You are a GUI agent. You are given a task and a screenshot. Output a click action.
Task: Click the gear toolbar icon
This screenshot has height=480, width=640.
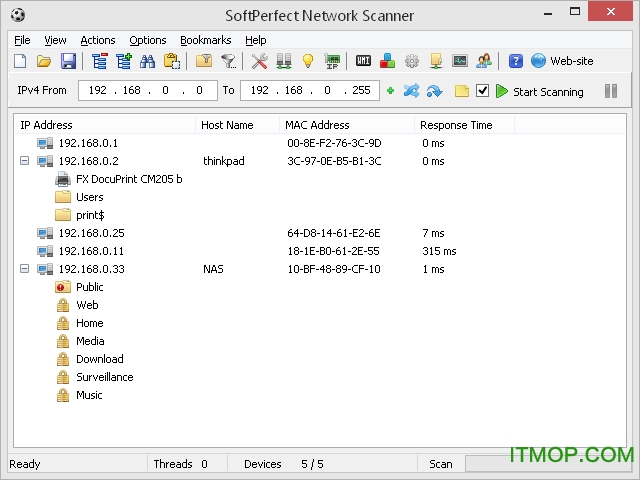tap(412, 61)
